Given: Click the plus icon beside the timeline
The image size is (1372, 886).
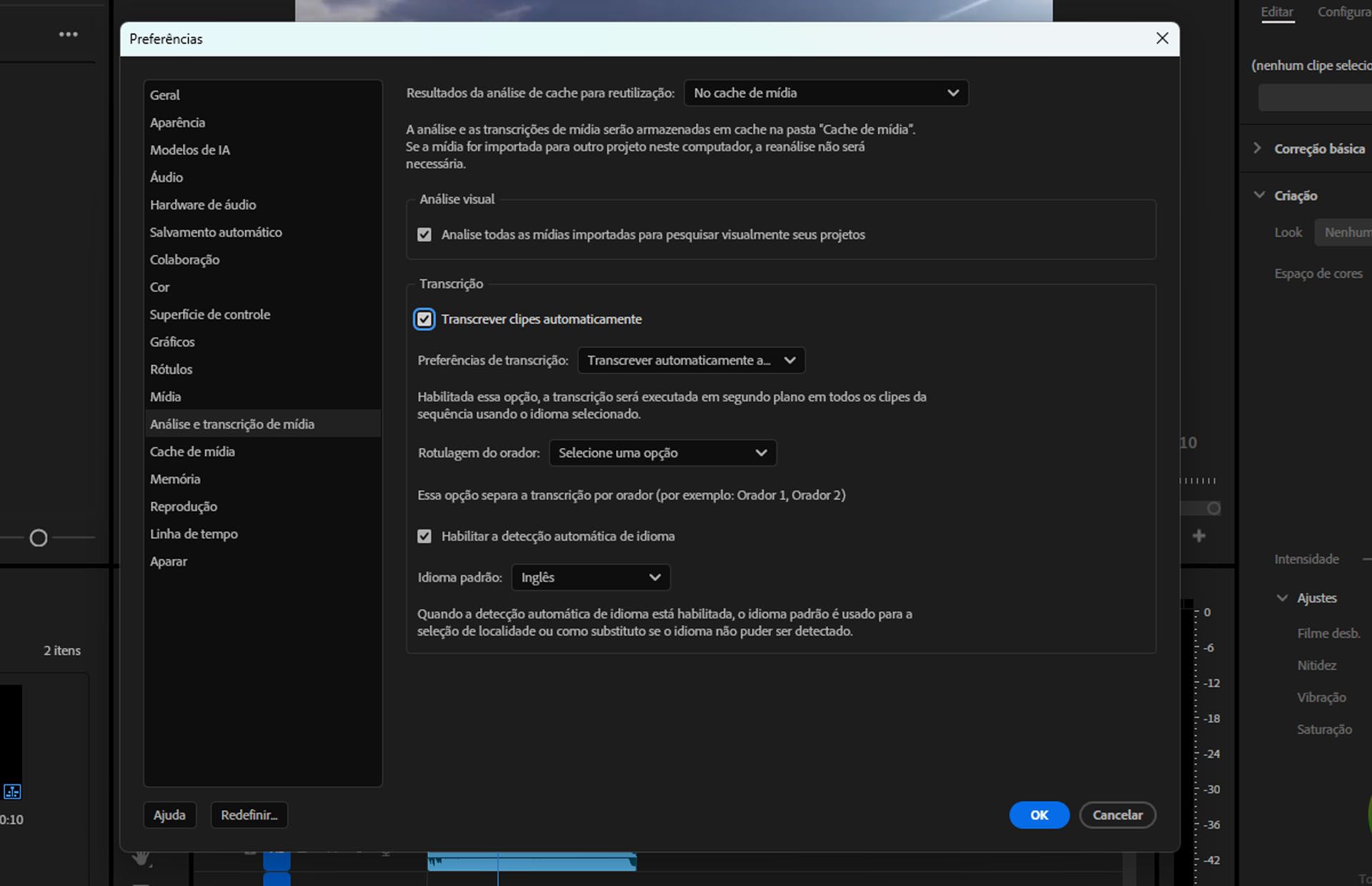Looking at the screenshot, I should [x=1199, y=536].
